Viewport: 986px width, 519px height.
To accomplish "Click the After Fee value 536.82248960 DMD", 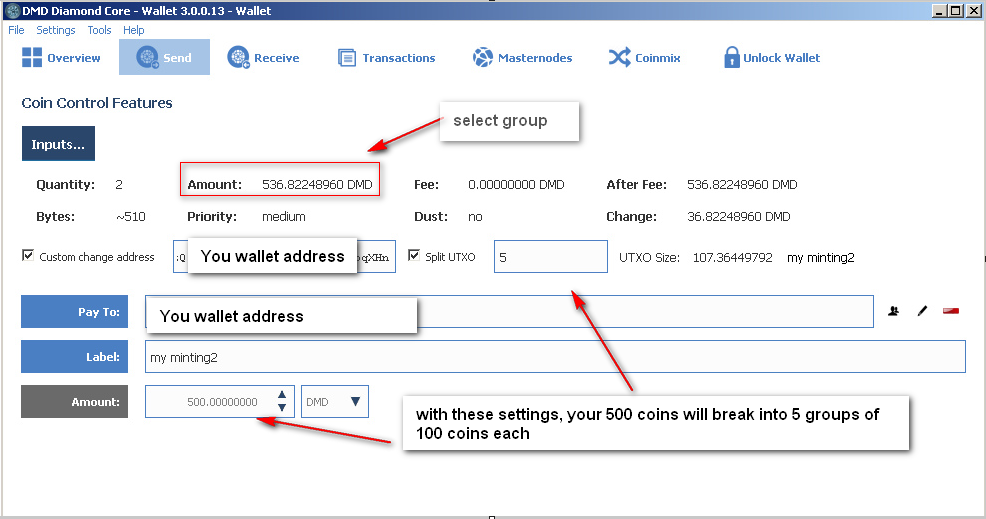I will point(742,184).
